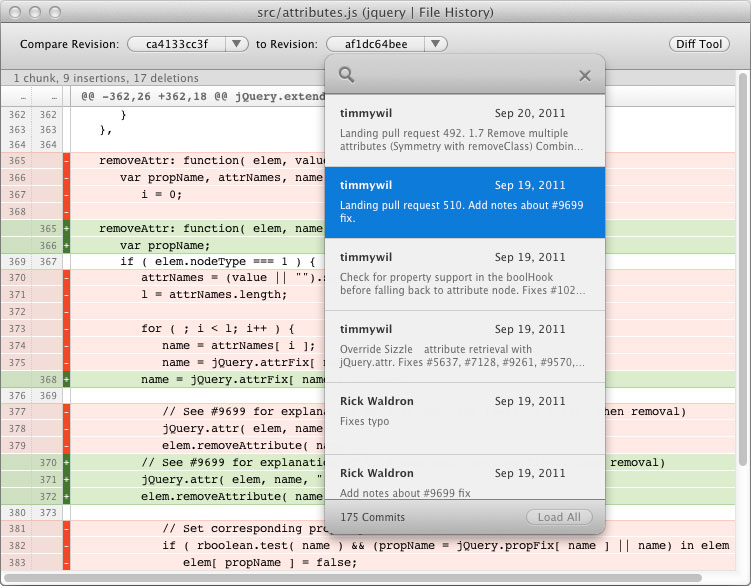
Task: Select the boolHook property support commit
Action: 465,274
